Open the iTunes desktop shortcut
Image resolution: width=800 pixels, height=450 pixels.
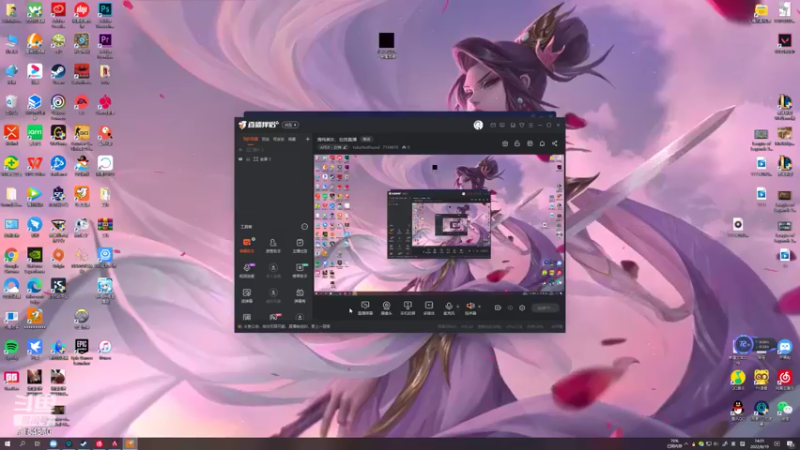[x=105, y=350]
